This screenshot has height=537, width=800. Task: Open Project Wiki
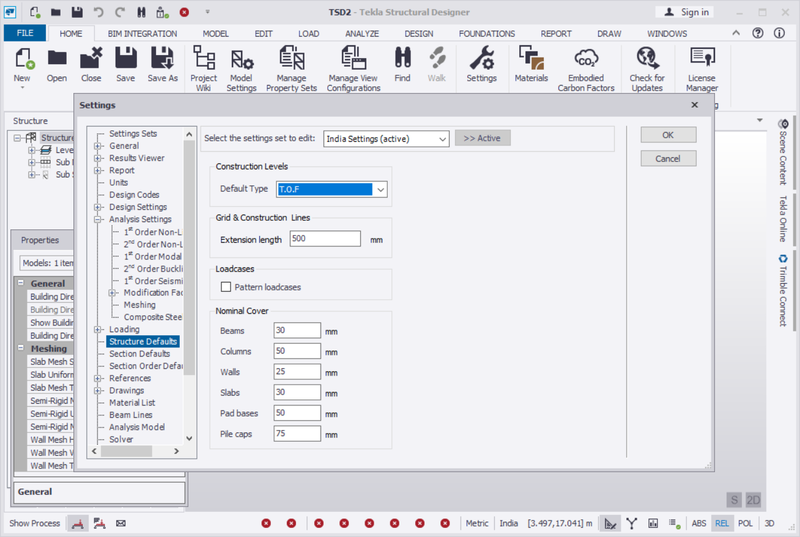click(x=204, y=68)
